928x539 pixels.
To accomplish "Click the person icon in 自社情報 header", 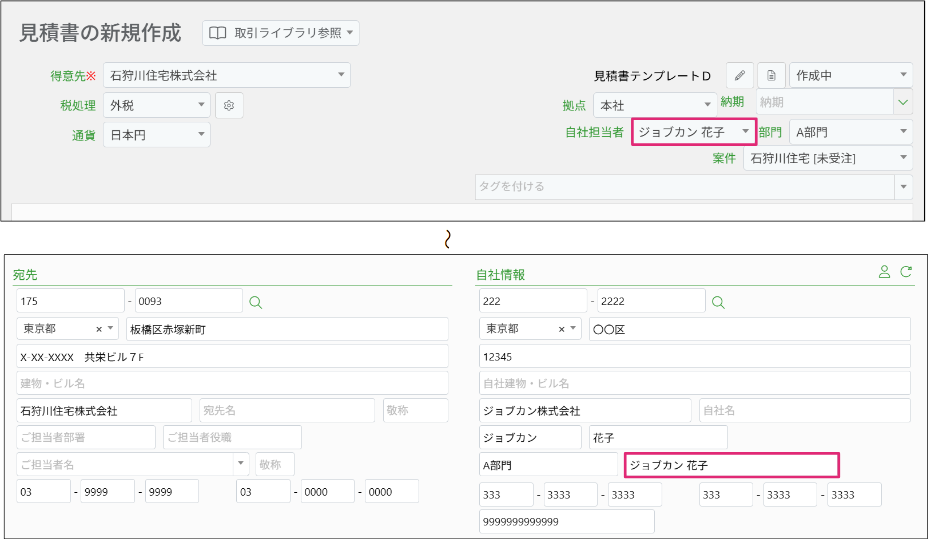I will [884, 272].
